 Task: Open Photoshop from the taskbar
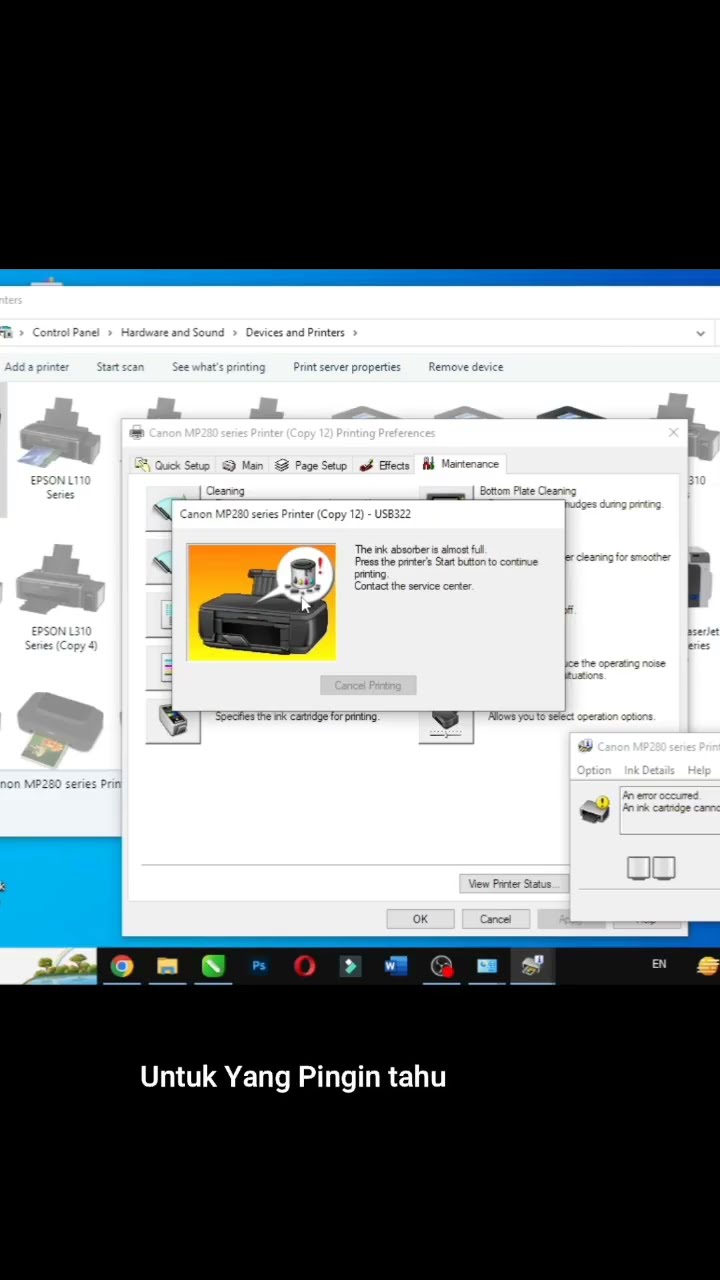pos(259,966)
